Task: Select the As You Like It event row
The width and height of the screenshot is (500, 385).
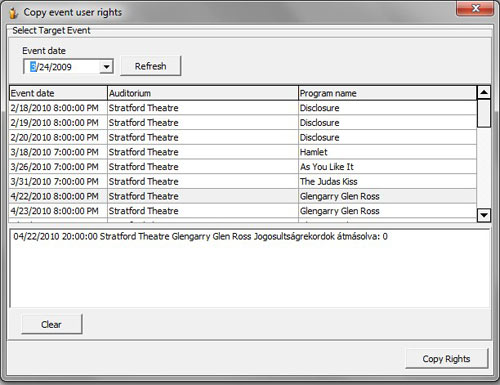Action: click(x=243, y=167)
